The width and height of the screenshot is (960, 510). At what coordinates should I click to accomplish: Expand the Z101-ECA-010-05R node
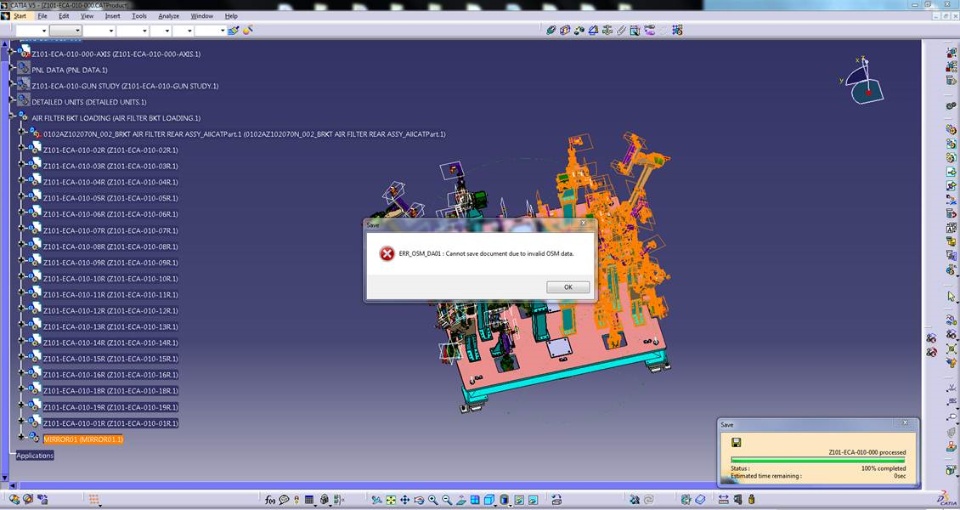click(21, 196)
